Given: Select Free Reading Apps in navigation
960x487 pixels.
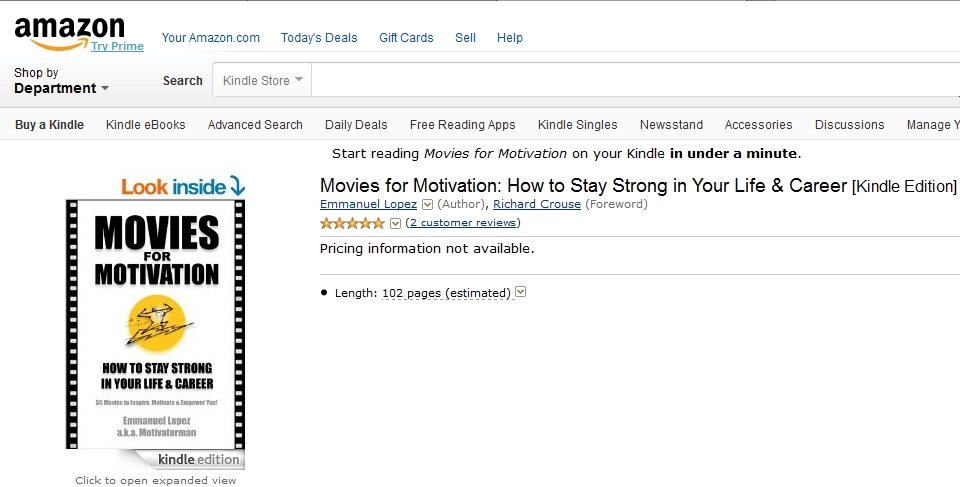Looking at the screenshot, I should [x=462, y=125].
